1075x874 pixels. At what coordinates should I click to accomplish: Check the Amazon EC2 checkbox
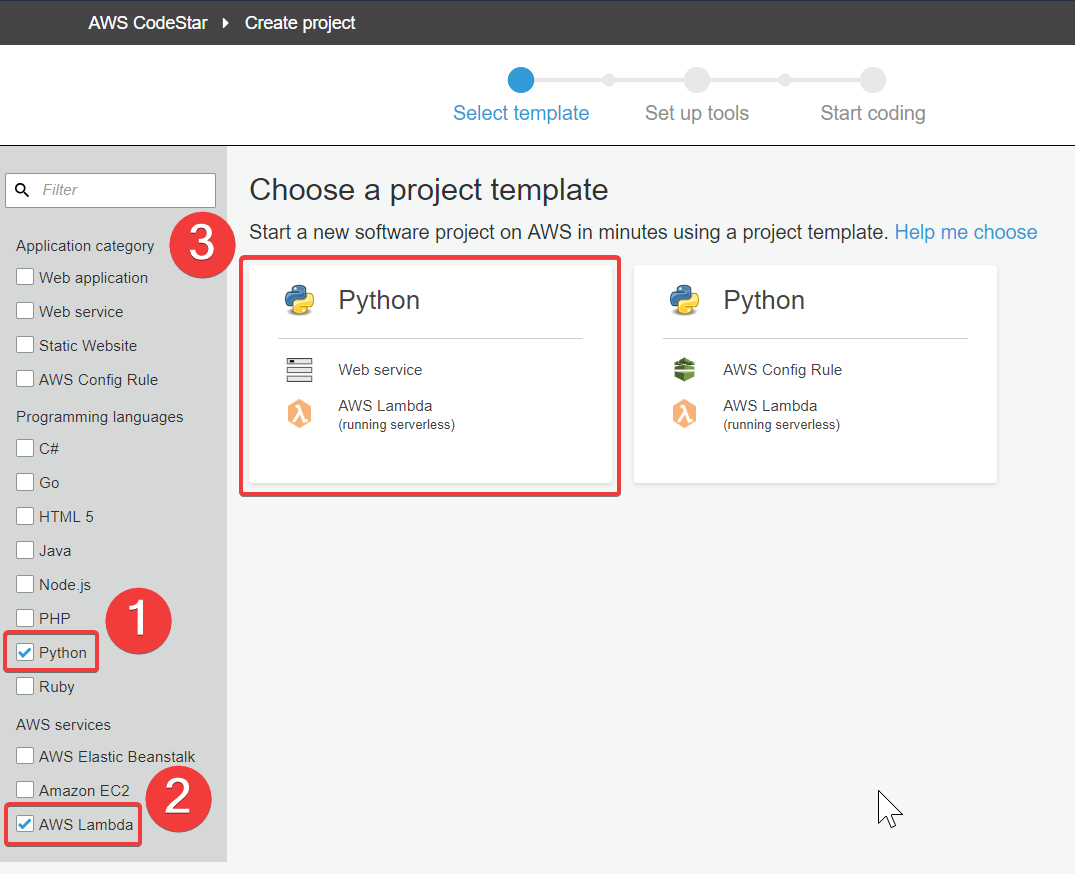tap(25, 790)
